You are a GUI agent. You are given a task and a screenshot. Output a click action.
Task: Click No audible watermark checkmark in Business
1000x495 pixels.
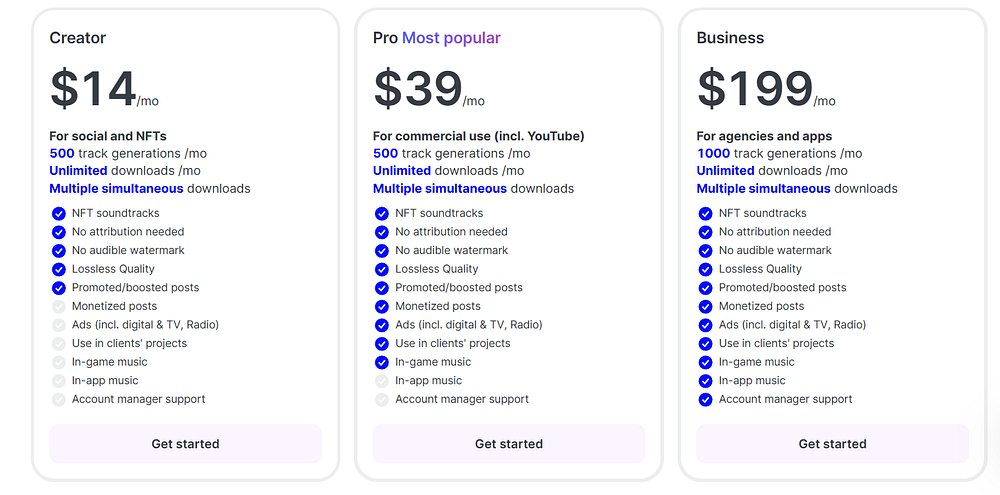coord(705,250)
